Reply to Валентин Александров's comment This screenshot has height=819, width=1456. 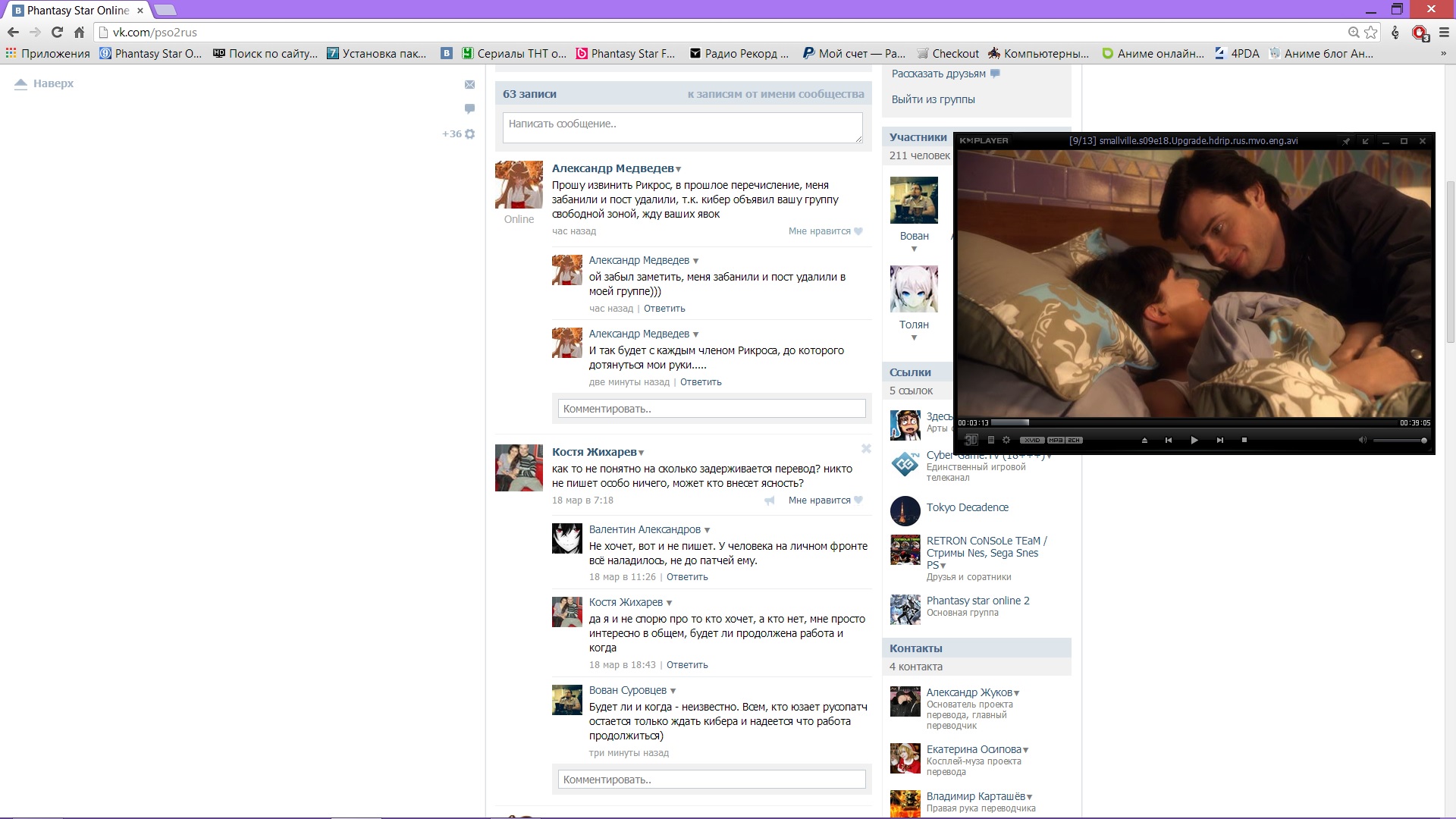click(x=687, y=577)
